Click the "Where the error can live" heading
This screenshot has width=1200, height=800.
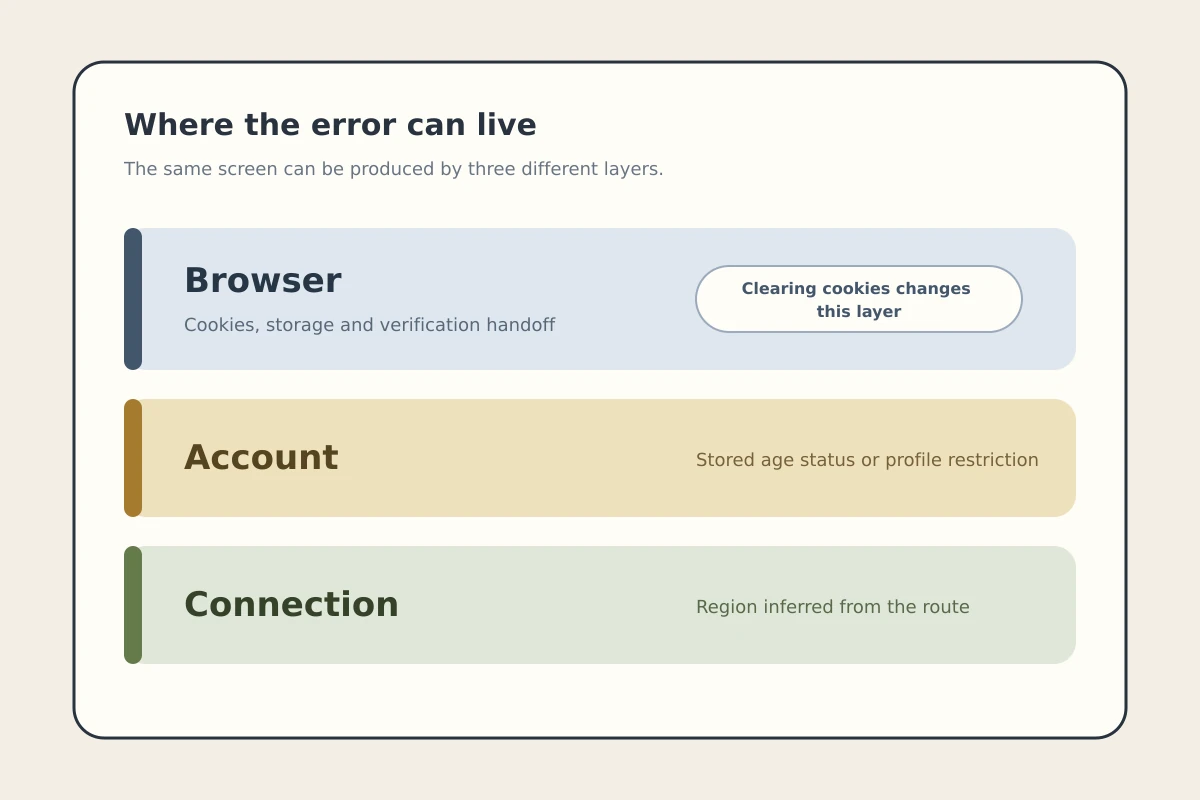pyautogui.click(x=330, y=125)
